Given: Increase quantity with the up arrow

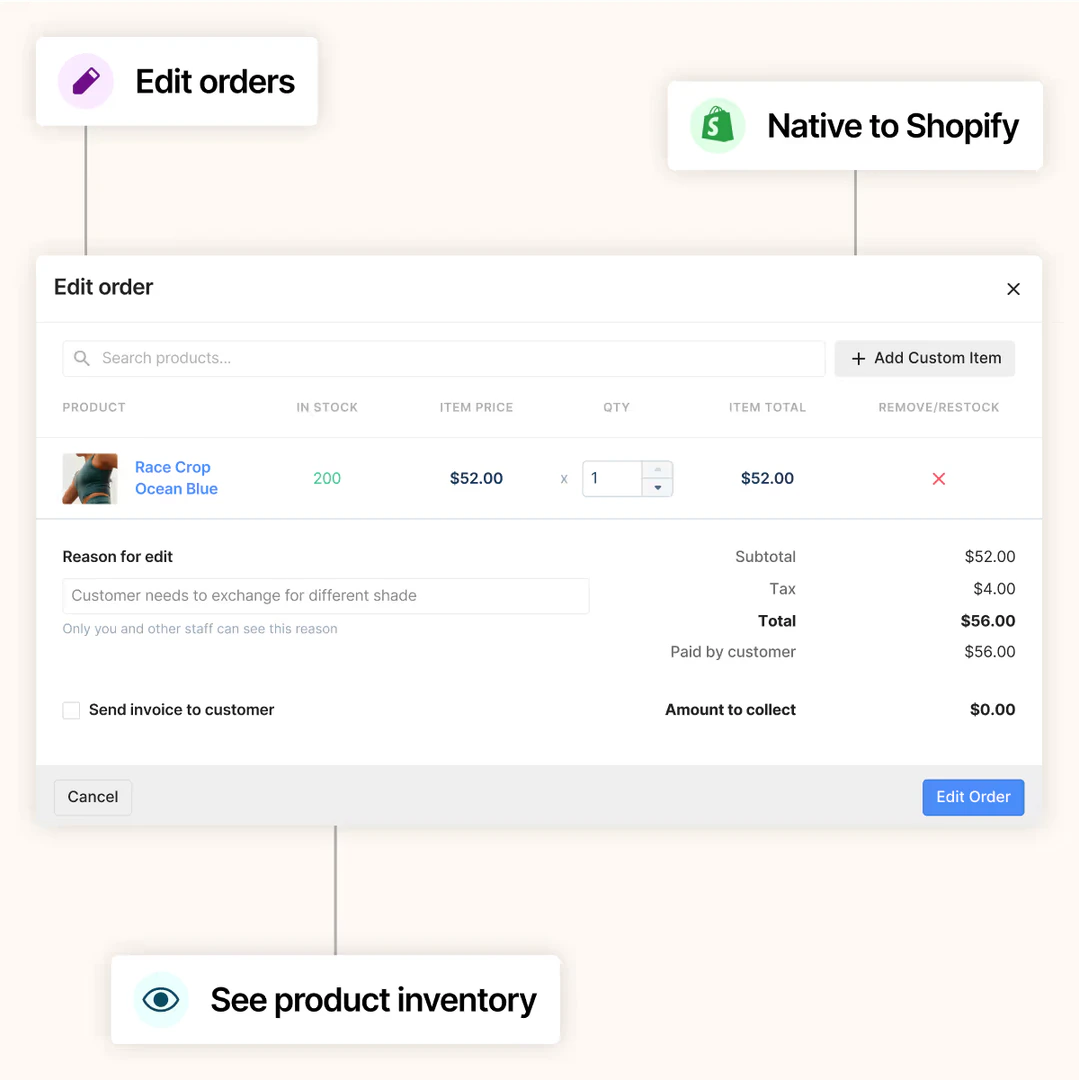Looking at the screenshot, I should click(657, 470).
